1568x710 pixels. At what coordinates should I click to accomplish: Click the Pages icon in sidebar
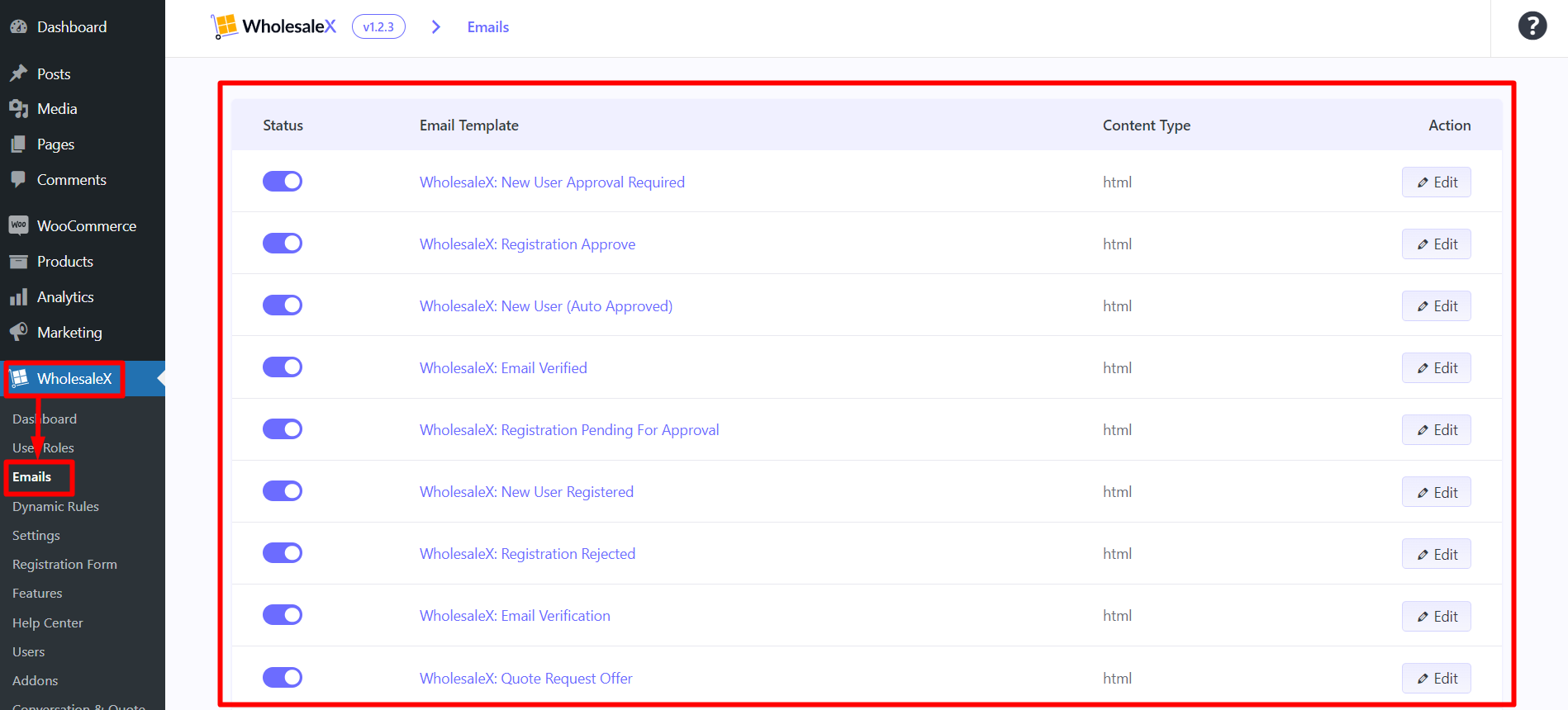click(18, 144)
